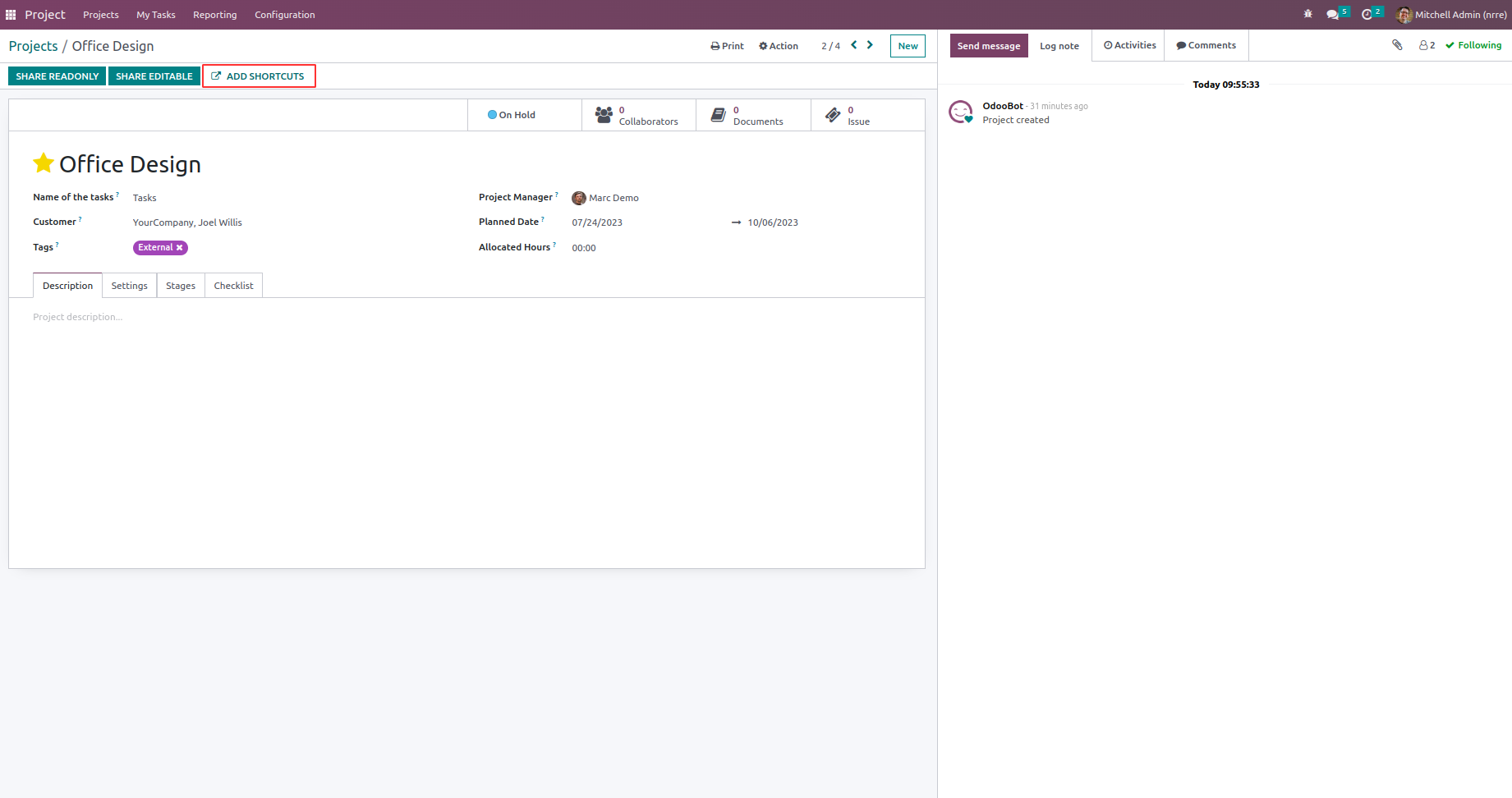Click Log note button

coord(1059,46)
